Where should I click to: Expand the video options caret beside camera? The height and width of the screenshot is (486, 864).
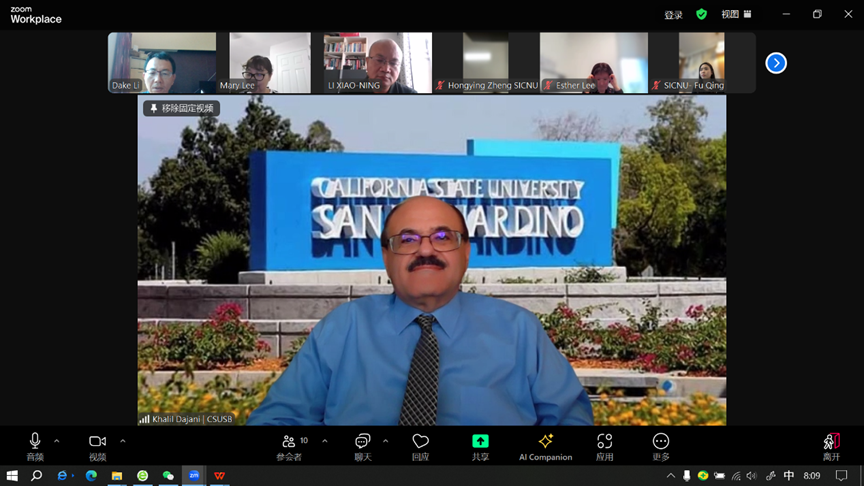pyautogui.click(x=123, y=441)
